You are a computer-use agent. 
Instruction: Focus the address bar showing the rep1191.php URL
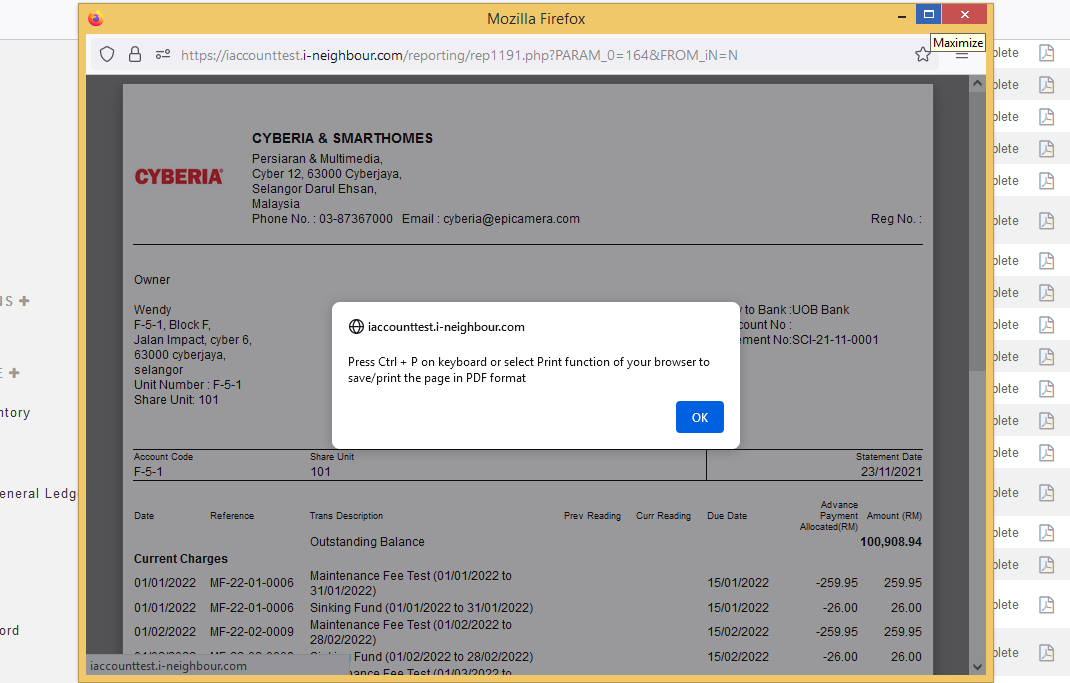[459, 55]
